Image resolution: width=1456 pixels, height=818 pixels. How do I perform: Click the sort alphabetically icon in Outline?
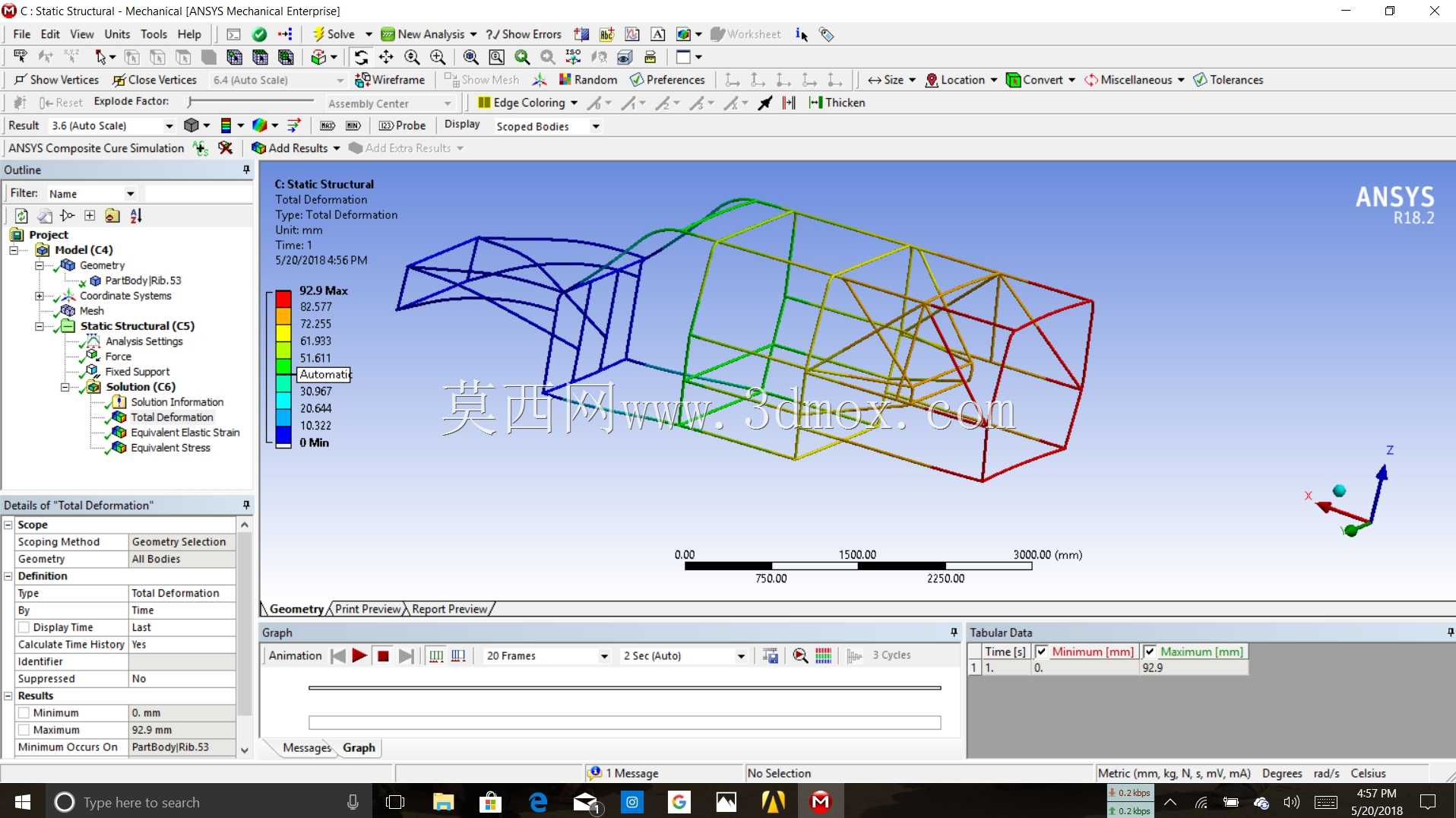coord(136,216)
